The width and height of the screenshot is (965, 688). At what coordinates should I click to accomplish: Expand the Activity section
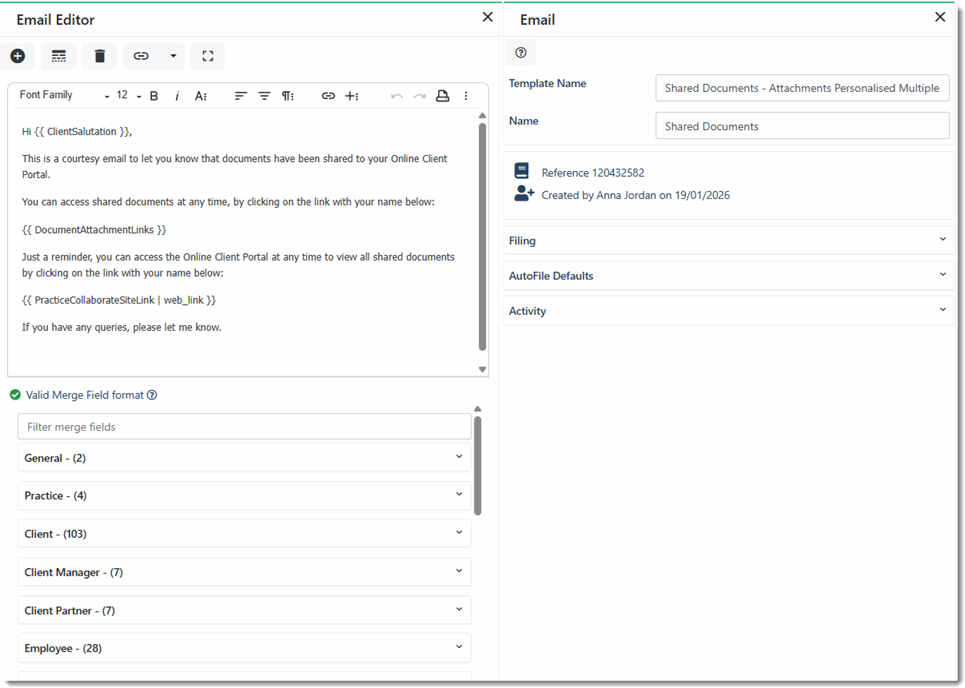click(x=729, y=311)
